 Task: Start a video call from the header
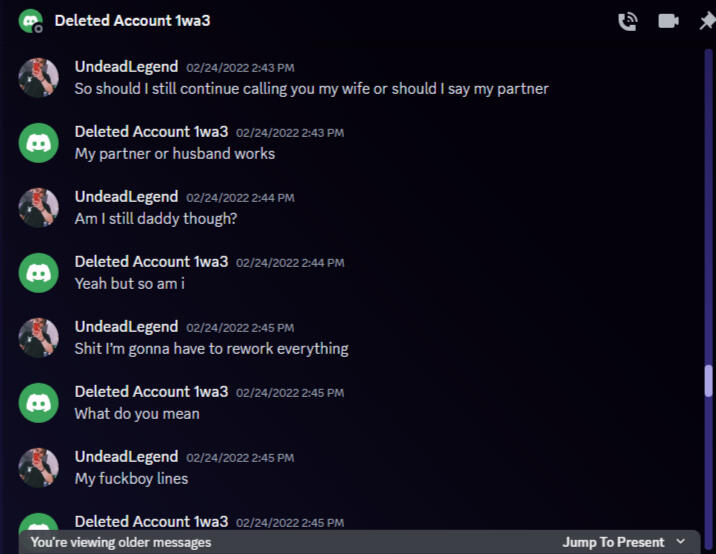[668, 21]
